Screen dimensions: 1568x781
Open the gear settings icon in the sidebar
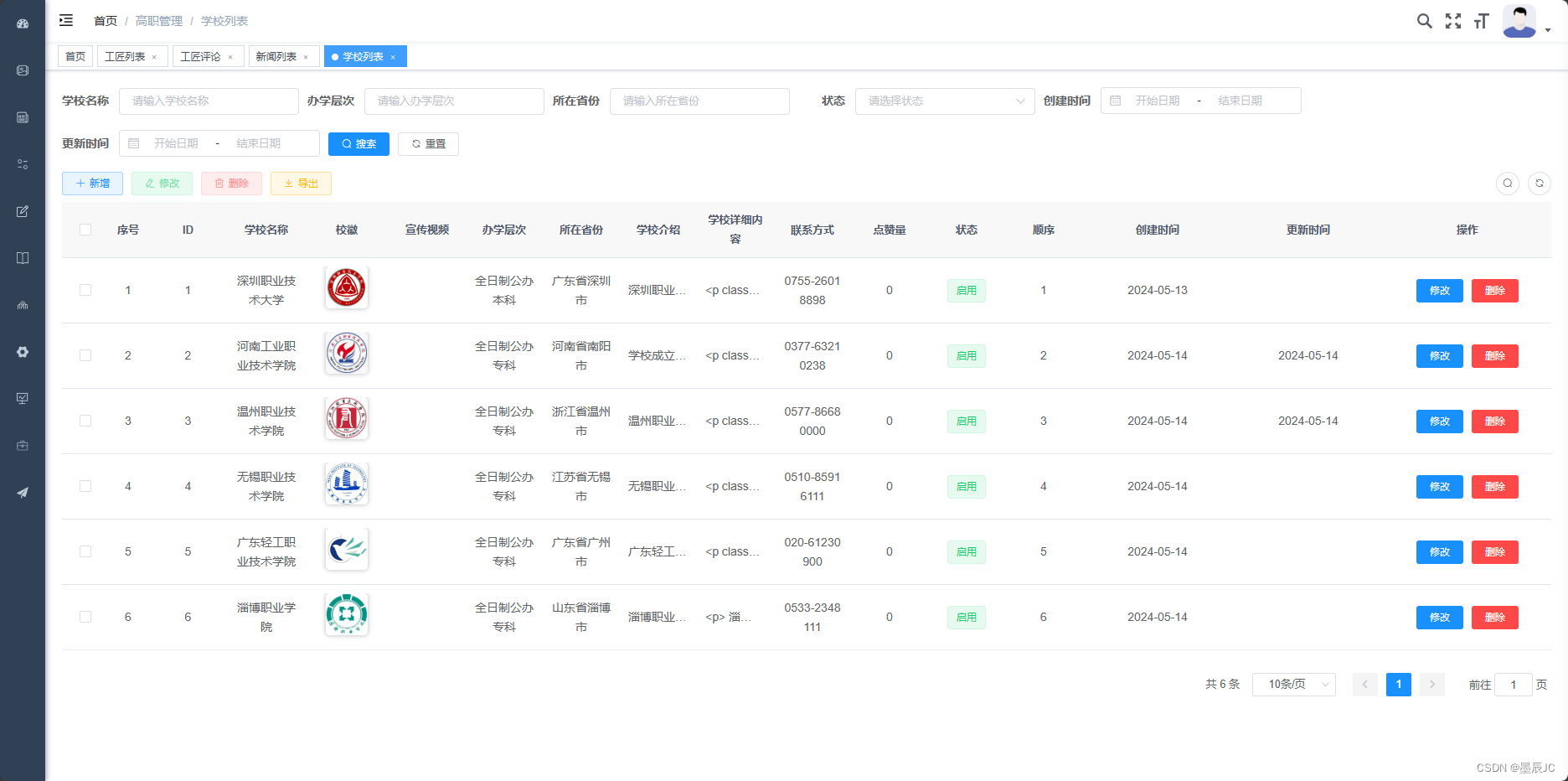23,352
